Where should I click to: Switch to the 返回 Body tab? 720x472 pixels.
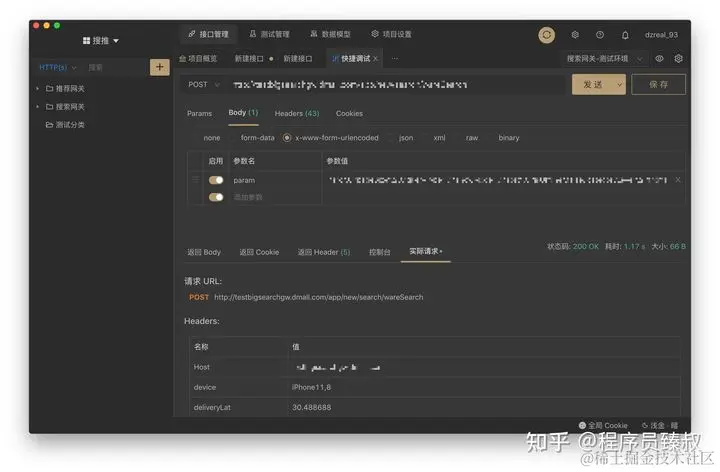(x=203, y=252)
